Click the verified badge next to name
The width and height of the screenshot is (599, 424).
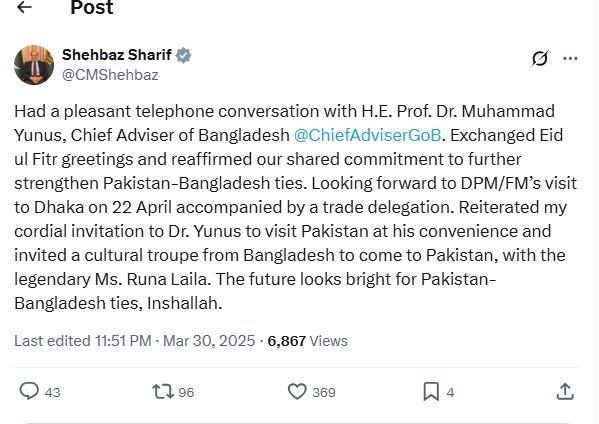click(183, 55)
